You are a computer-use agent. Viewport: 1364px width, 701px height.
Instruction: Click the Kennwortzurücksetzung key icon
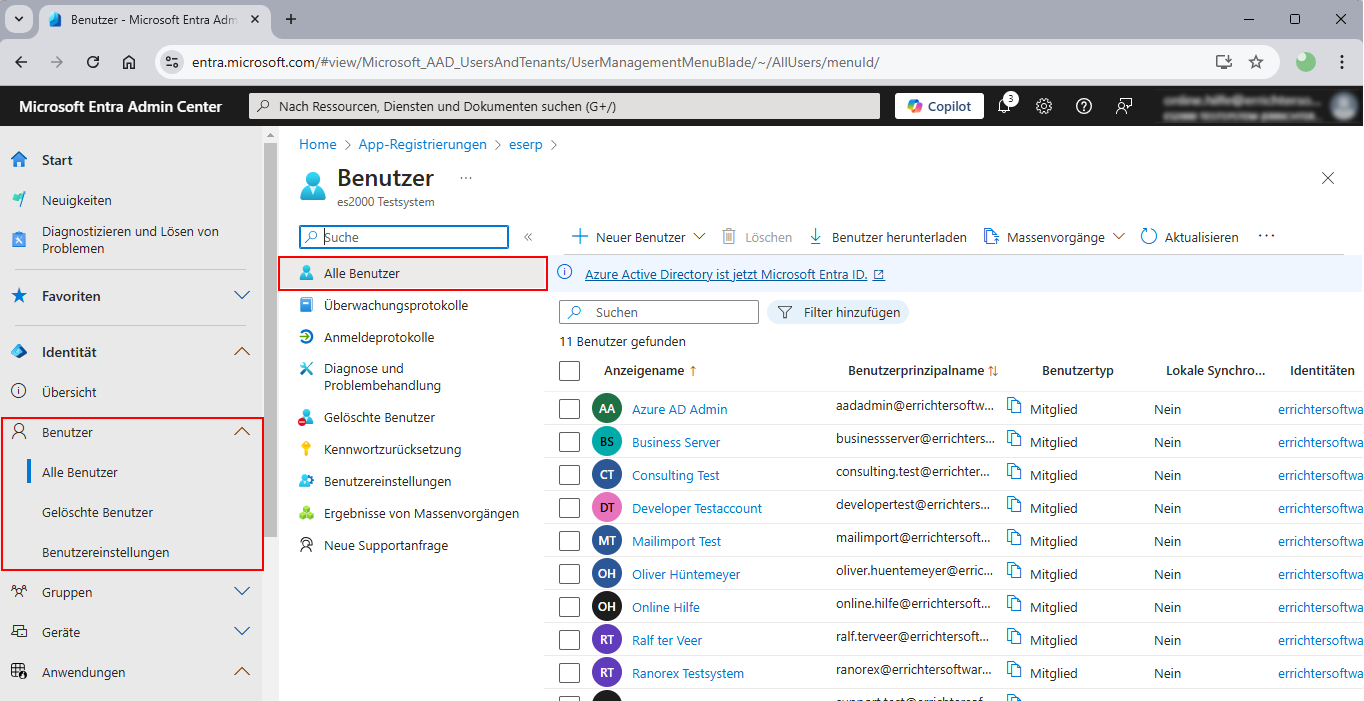306,449
